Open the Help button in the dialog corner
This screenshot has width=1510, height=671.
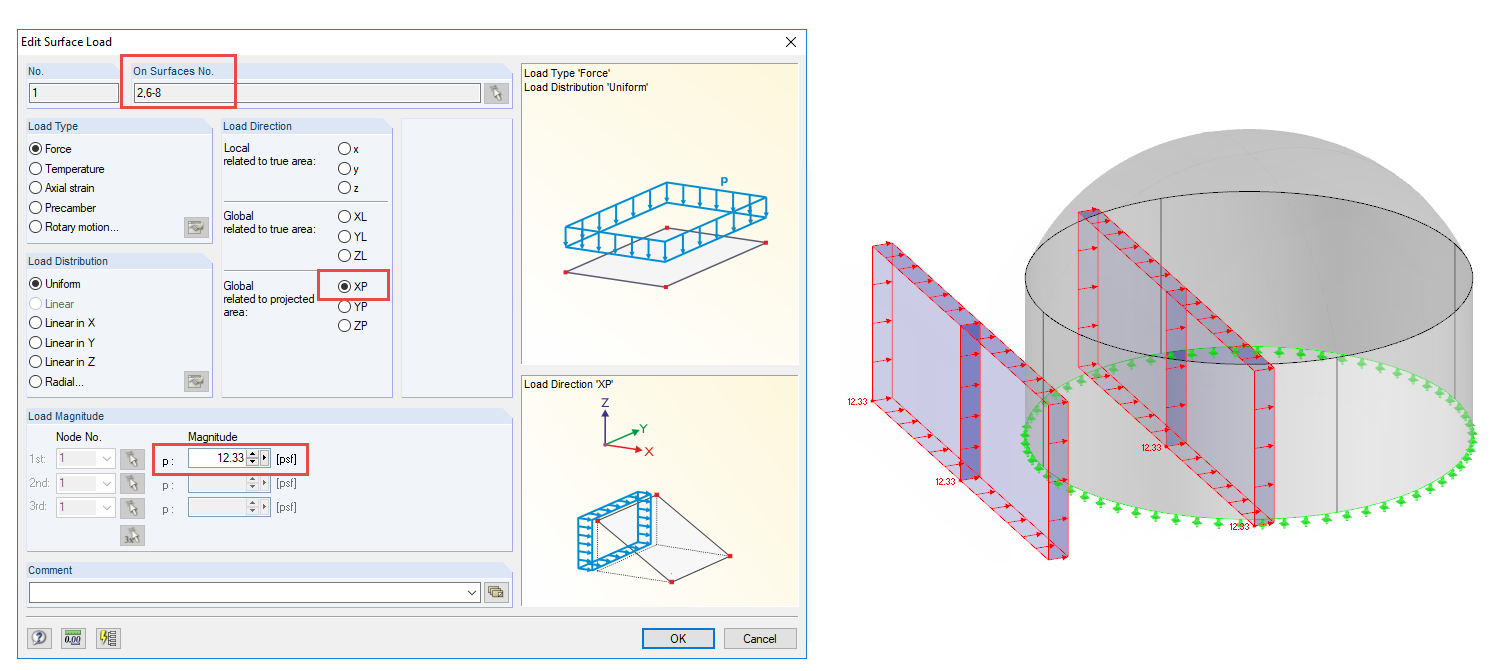pos(38,637)
